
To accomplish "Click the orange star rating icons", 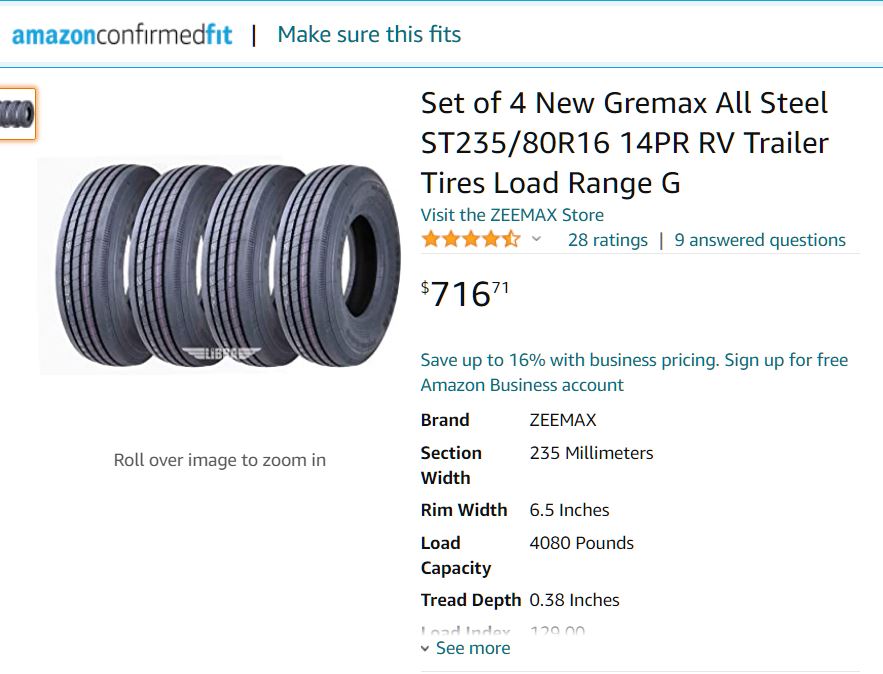I will click(470, 240).
